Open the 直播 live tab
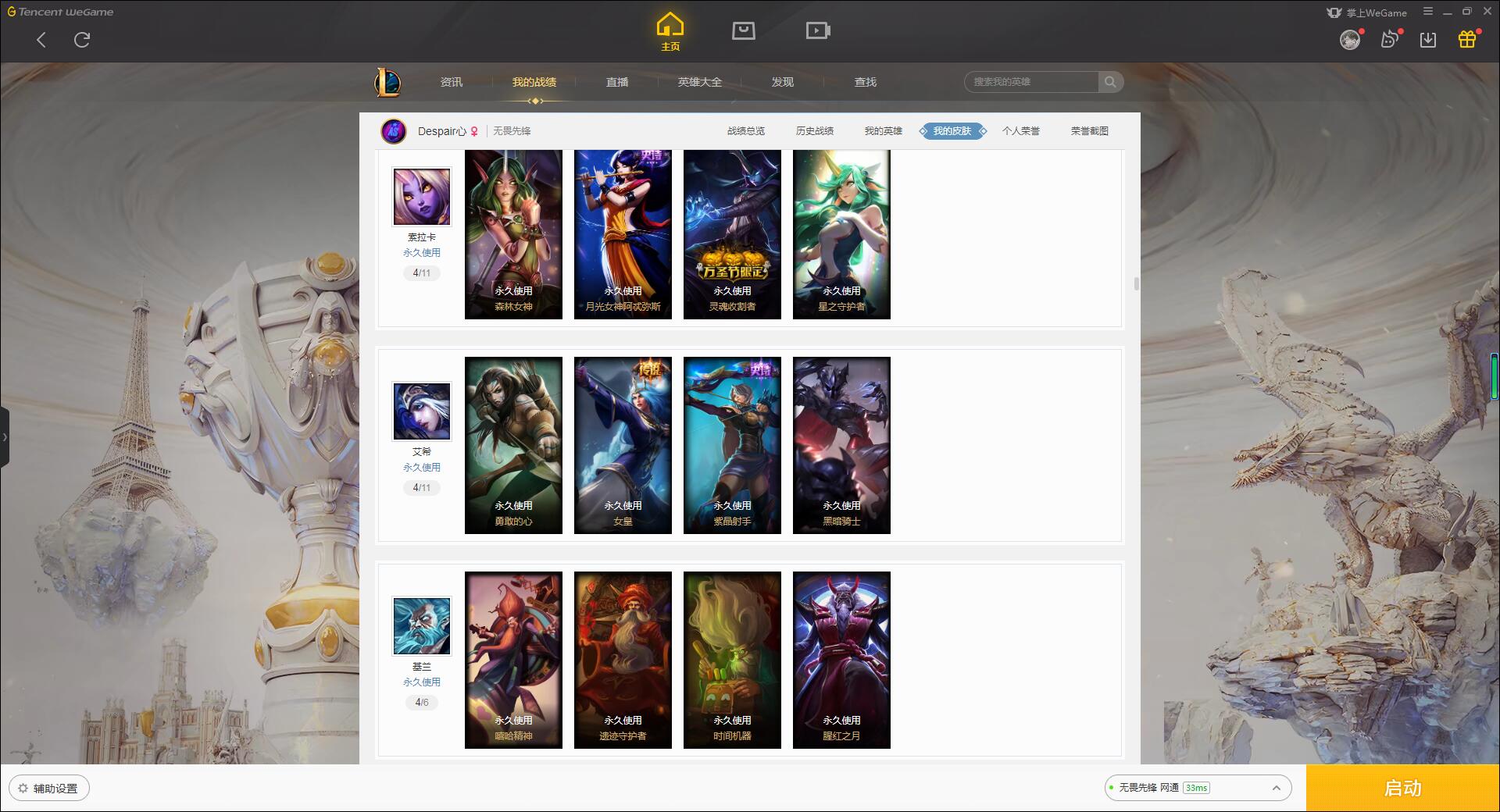 coord(617,82)
